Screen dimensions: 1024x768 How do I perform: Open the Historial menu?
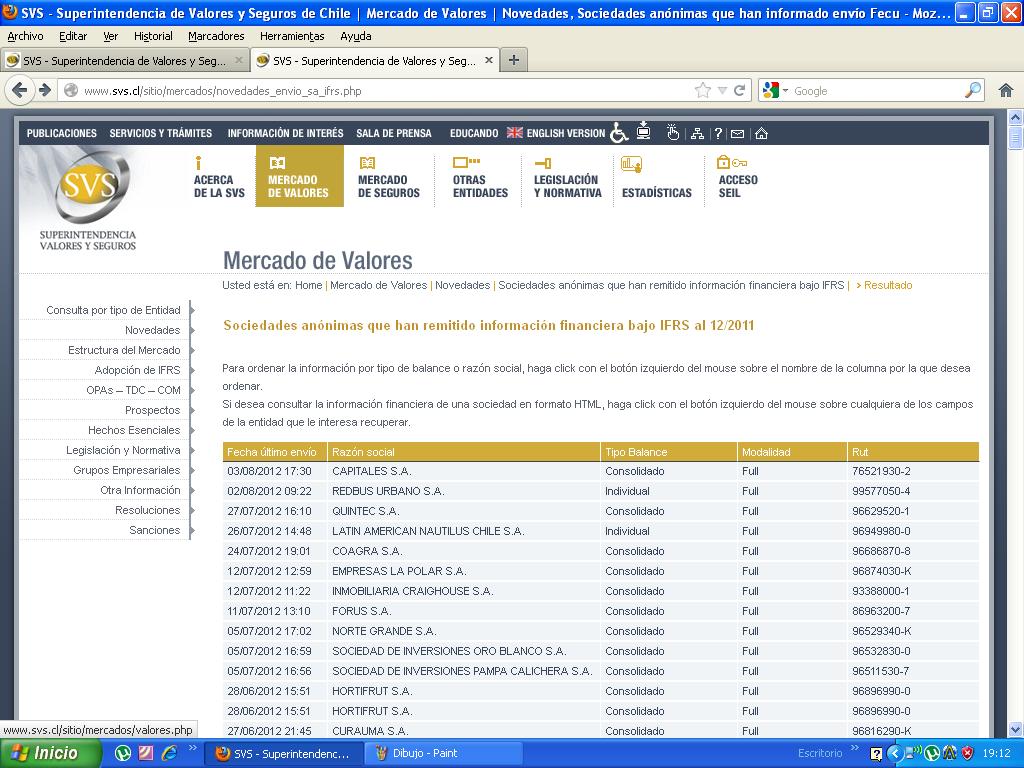[x=153, y=36]
